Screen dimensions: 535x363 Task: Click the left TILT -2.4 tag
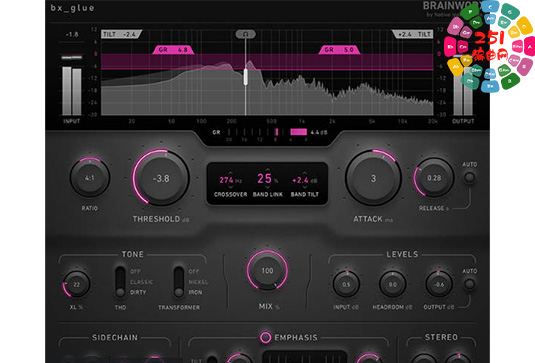121,34
